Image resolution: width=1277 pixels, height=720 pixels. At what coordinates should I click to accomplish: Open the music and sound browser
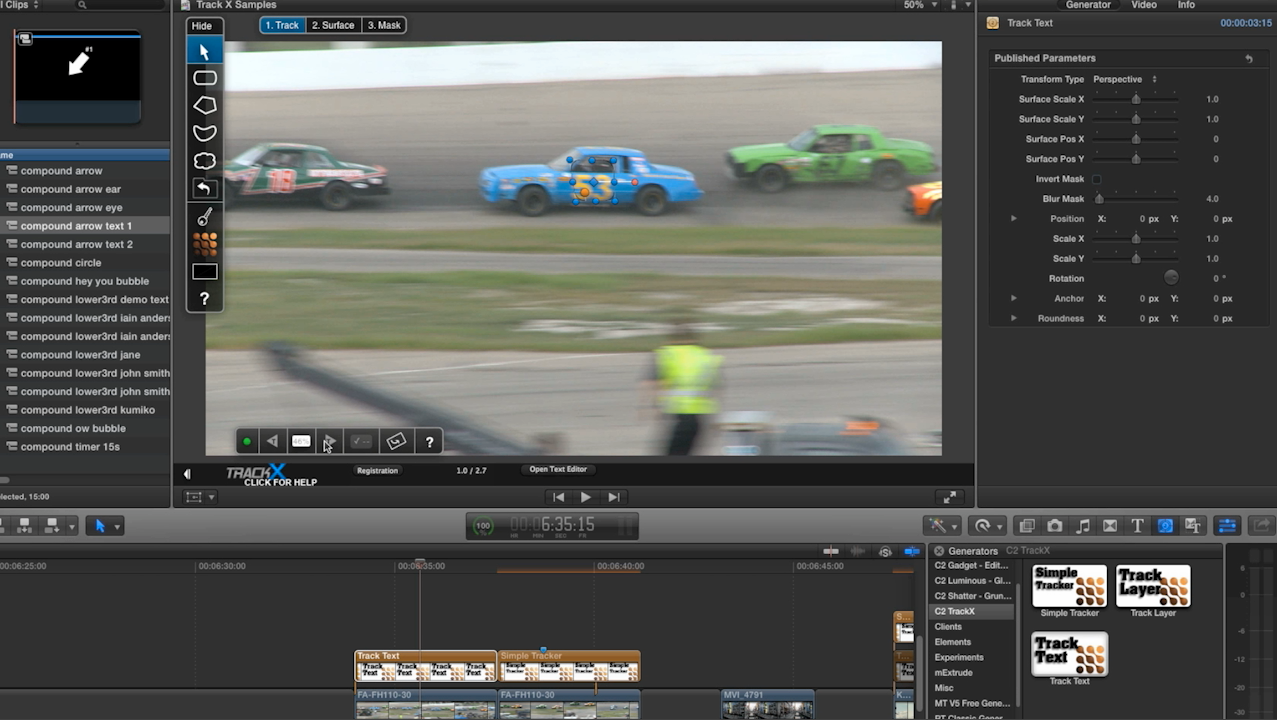(1083, 526)
